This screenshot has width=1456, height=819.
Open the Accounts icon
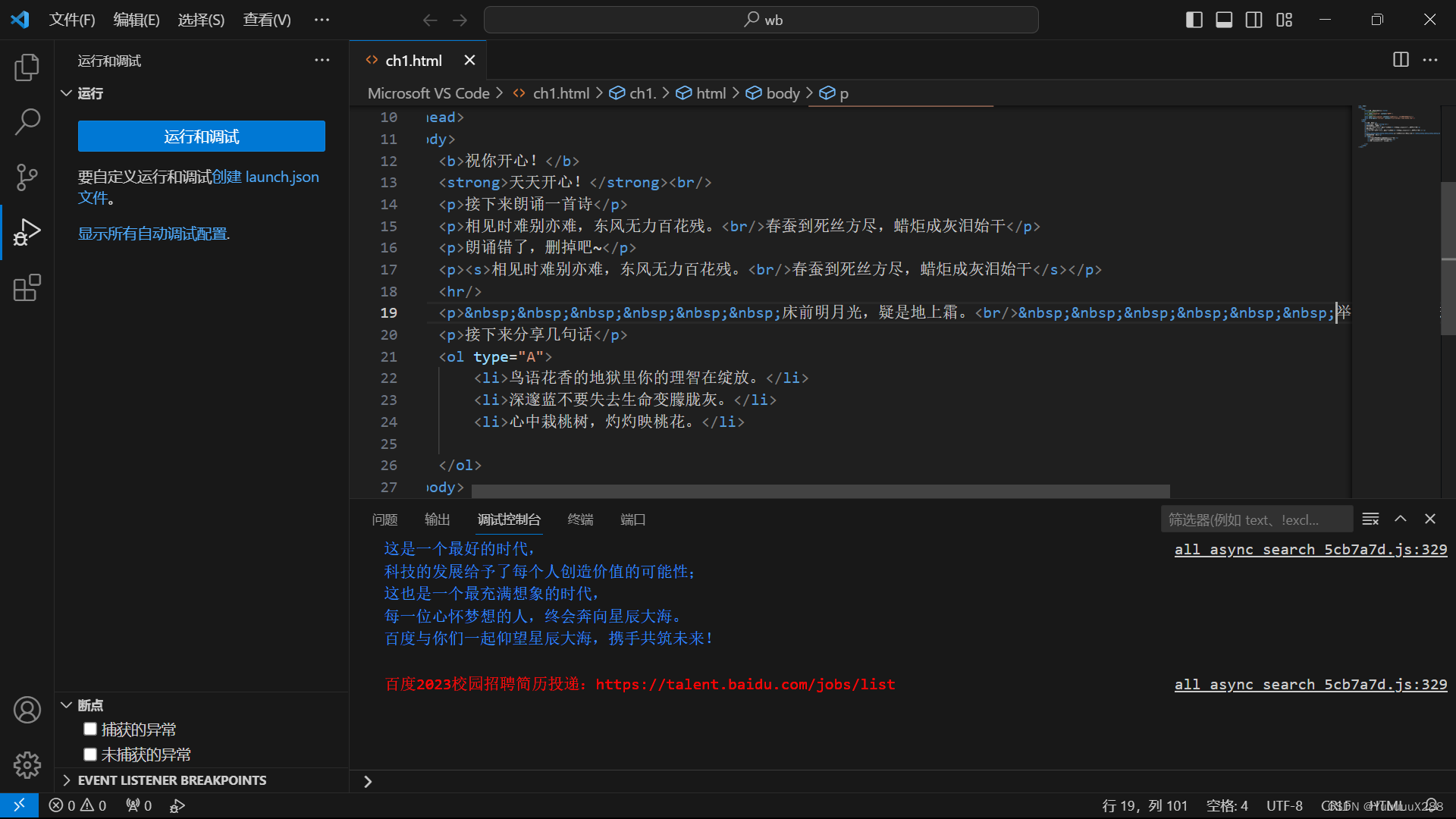coord(27,710)
